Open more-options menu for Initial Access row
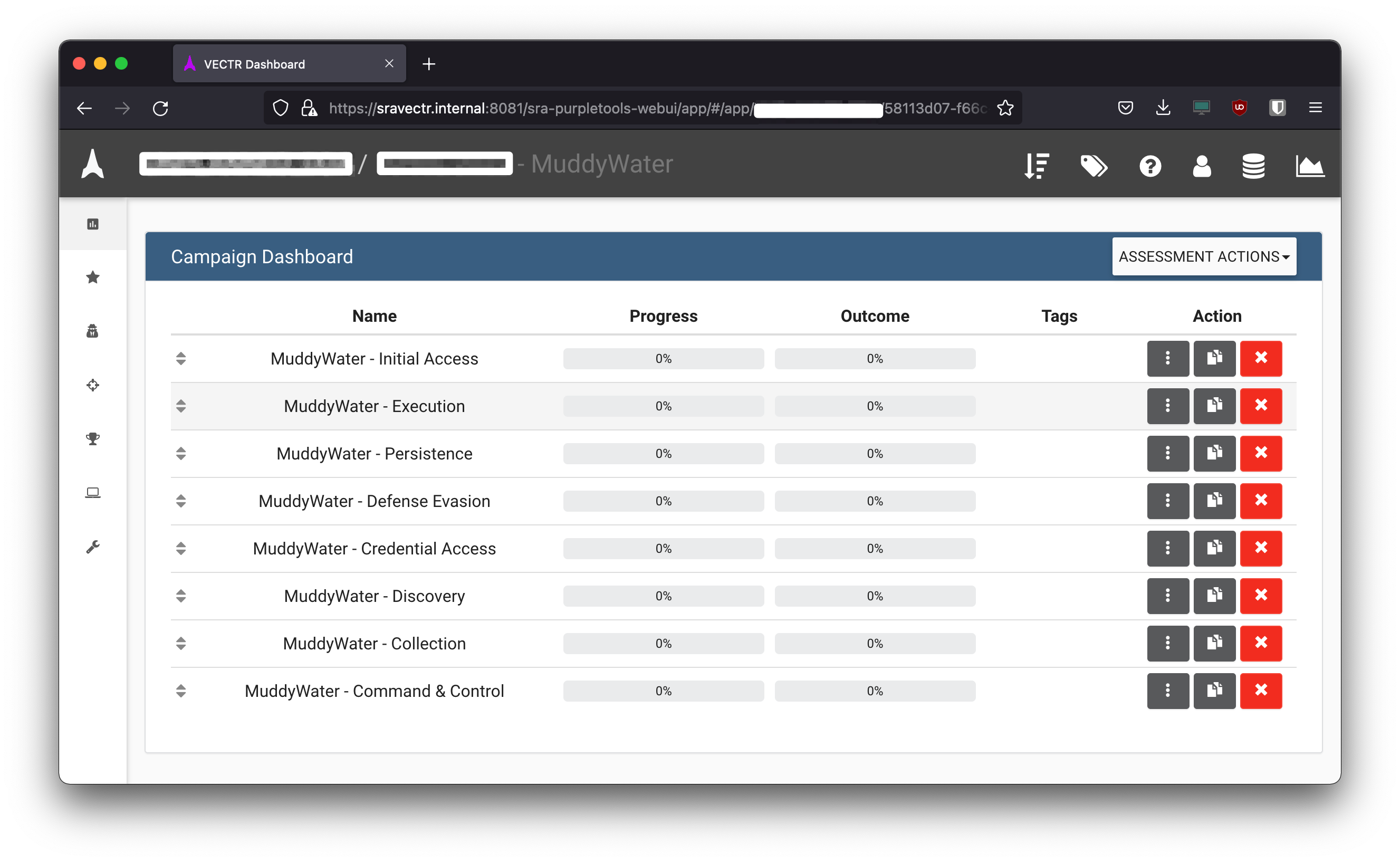Viewport: 1400px width, 862px height. pyautogui.click(x=1167, y=358)
